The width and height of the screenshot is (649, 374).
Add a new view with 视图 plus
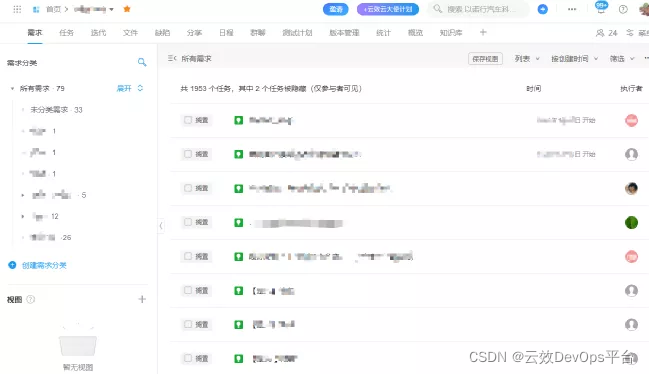[x=142, y=299]
